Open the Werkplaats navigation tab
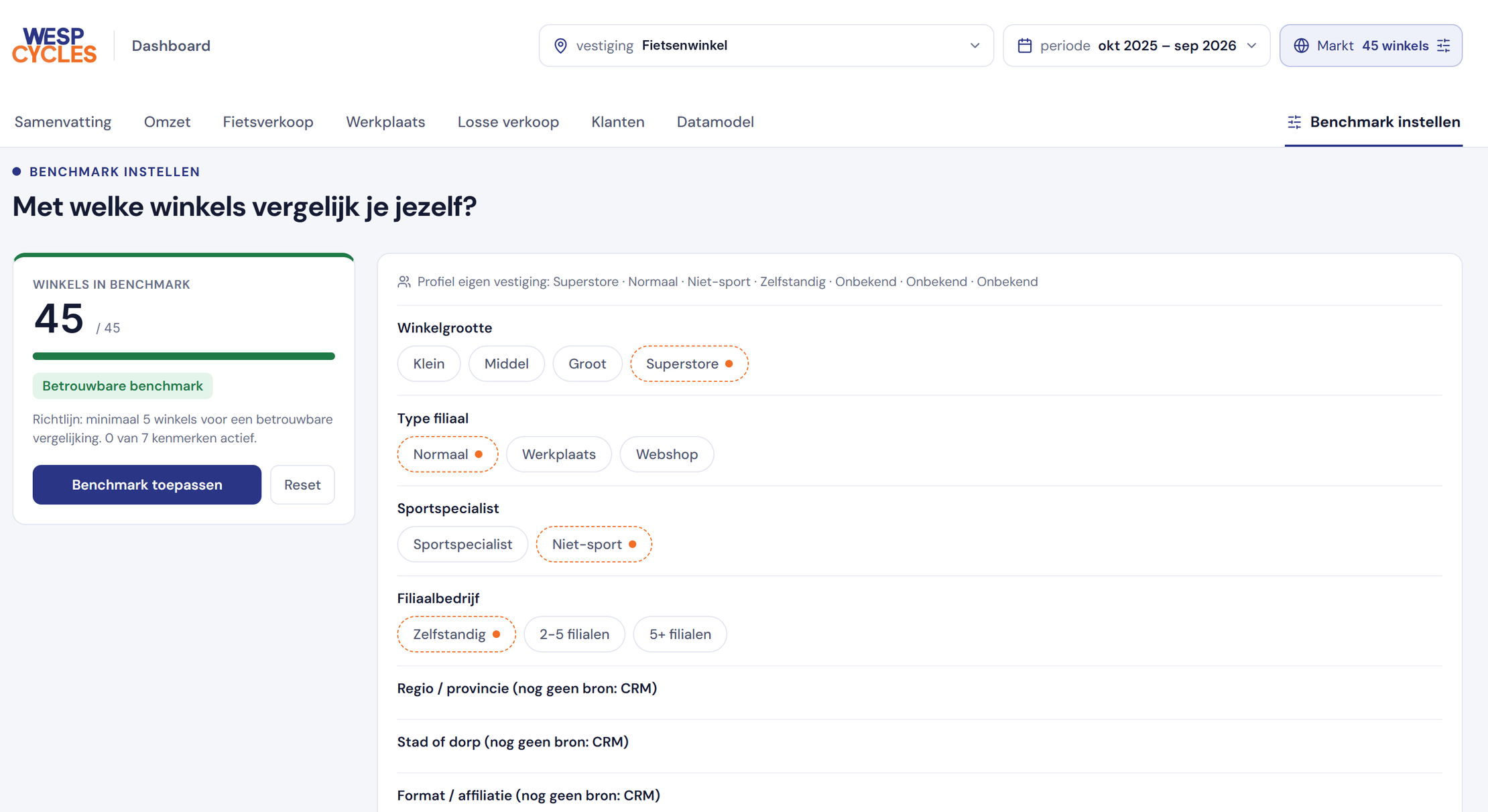Image resolution: width=1488 pixels, height=812 pixels. pyautogui.click(x=385, y=122)
